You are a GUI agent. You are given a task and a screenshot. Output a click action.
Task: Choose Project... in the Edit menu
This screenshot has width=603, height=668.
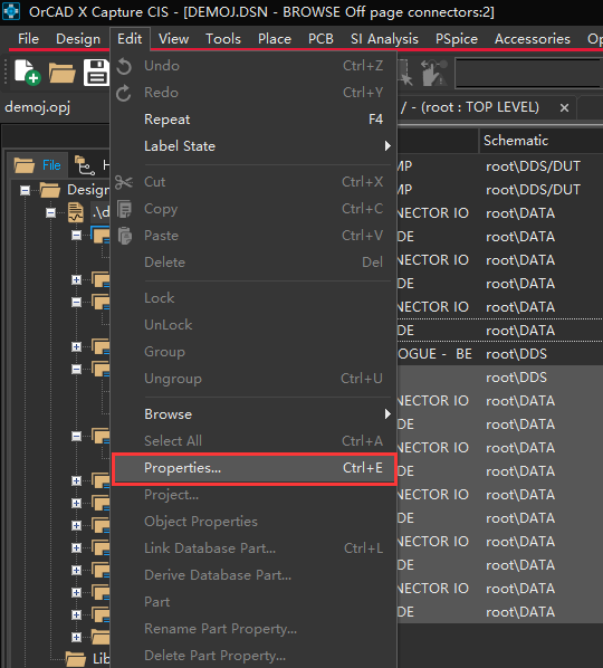254,495
